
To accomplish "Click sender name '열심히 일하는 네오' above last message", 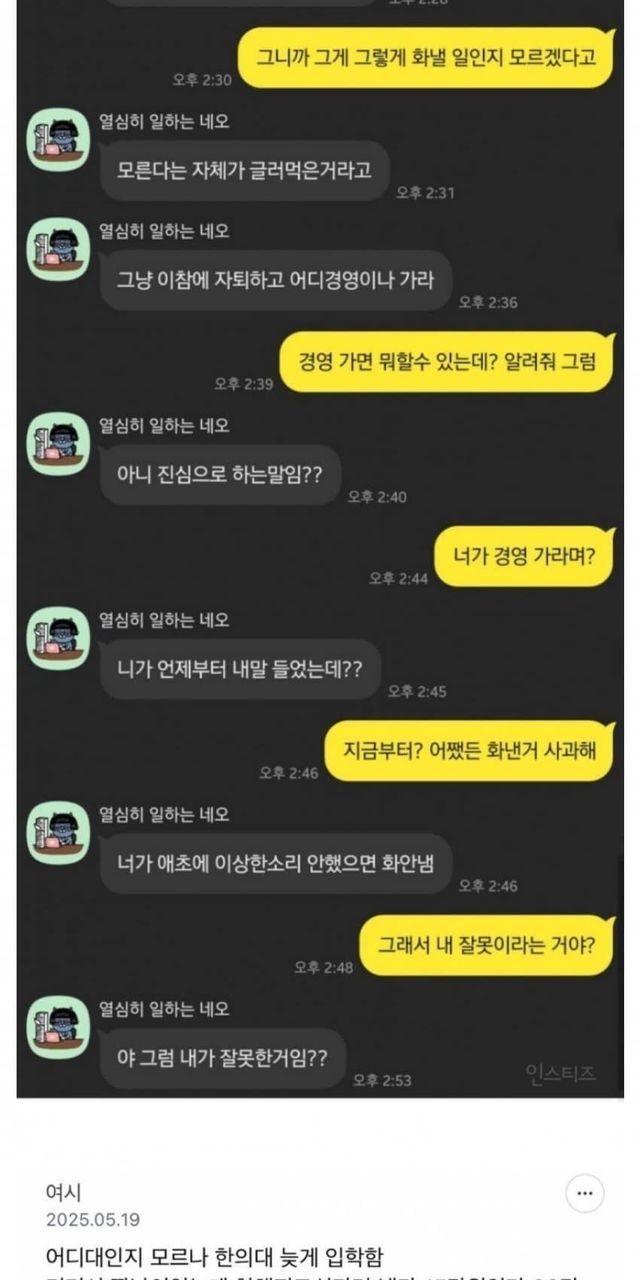I will (164, 1009).
